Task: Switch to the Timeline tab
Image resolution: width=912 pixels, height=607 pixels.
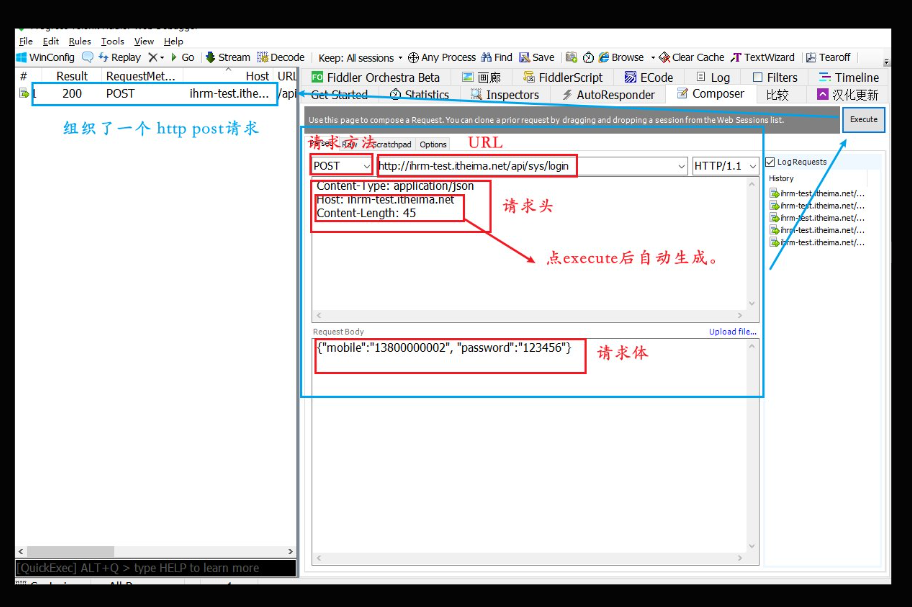Action: pos(849,77)
